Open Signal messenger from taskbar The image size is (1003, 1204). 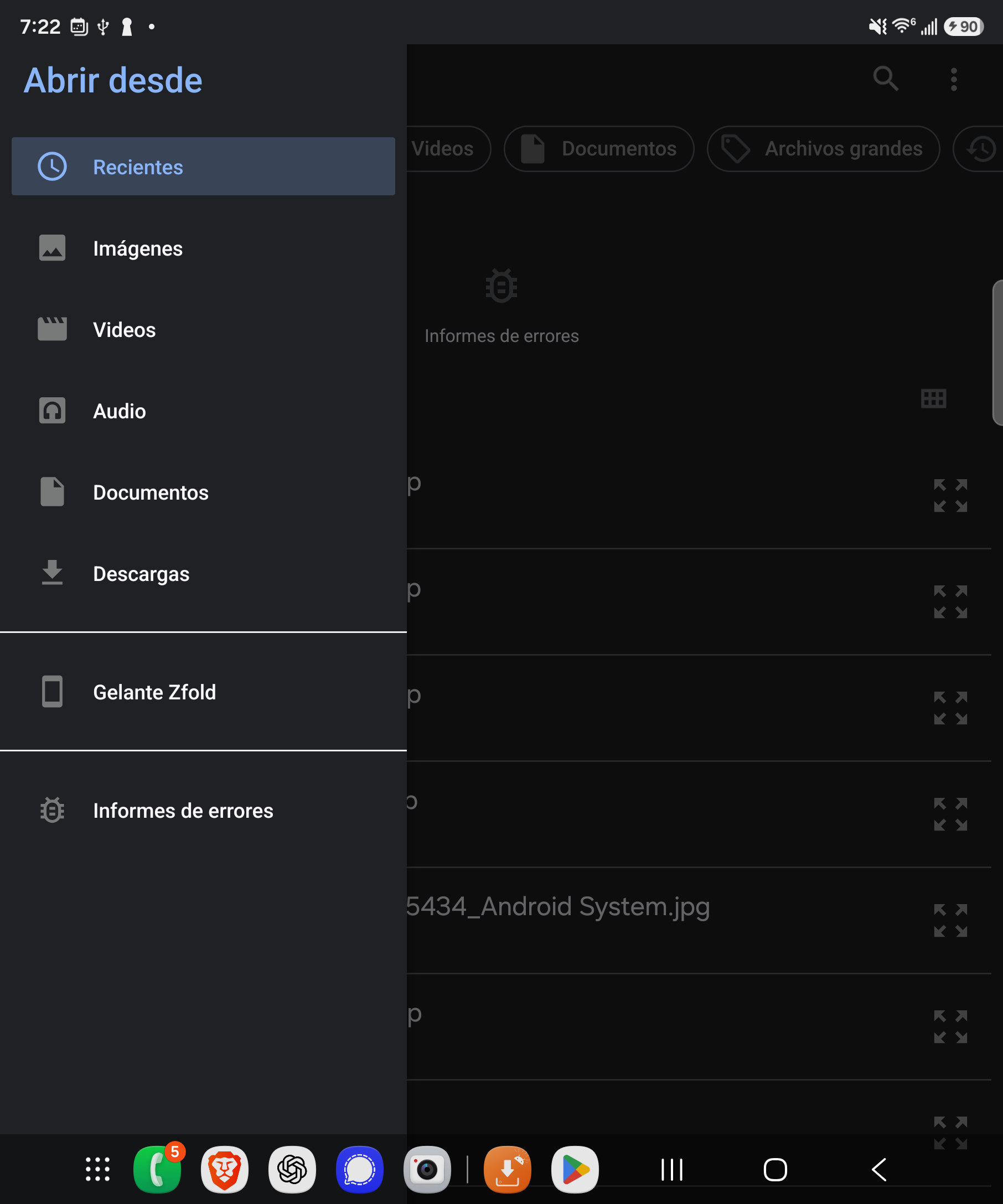(360, 1169)
